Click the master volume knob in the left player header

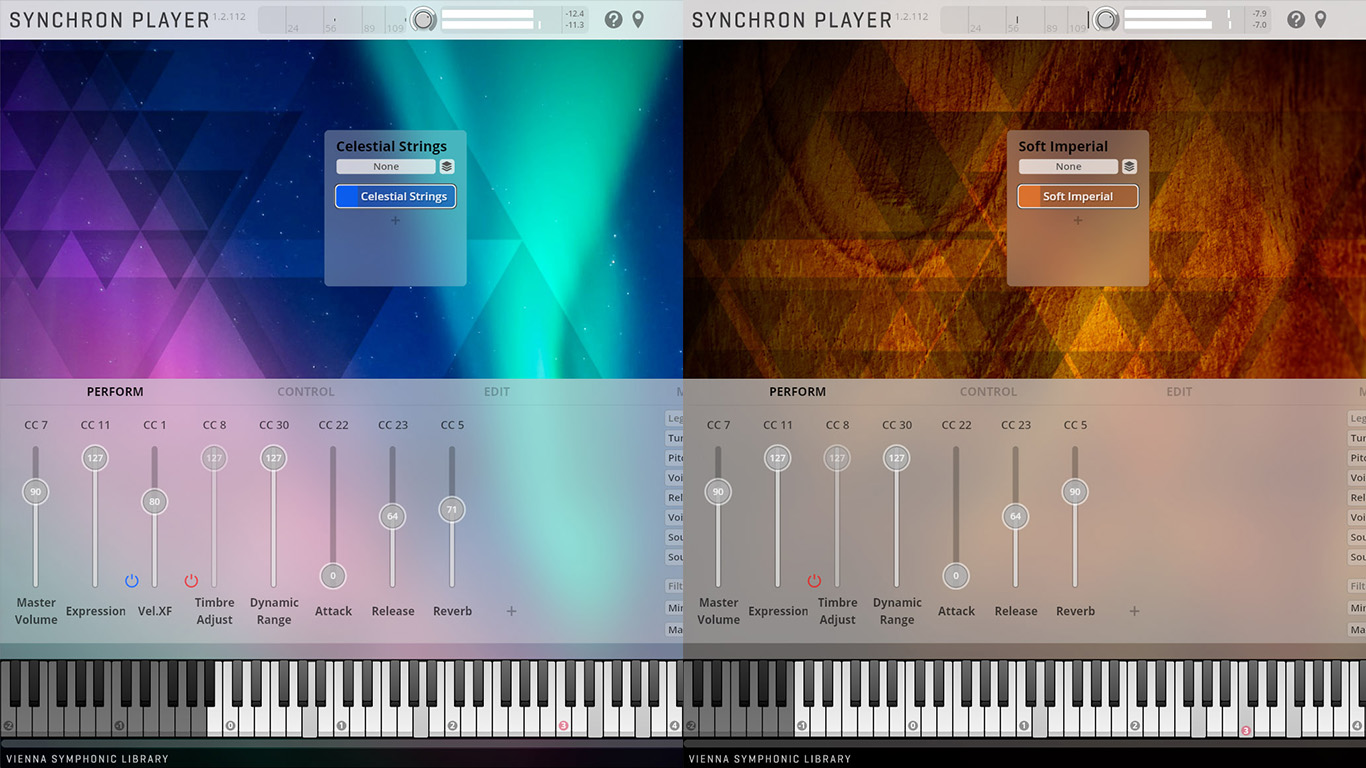point(424,20)
